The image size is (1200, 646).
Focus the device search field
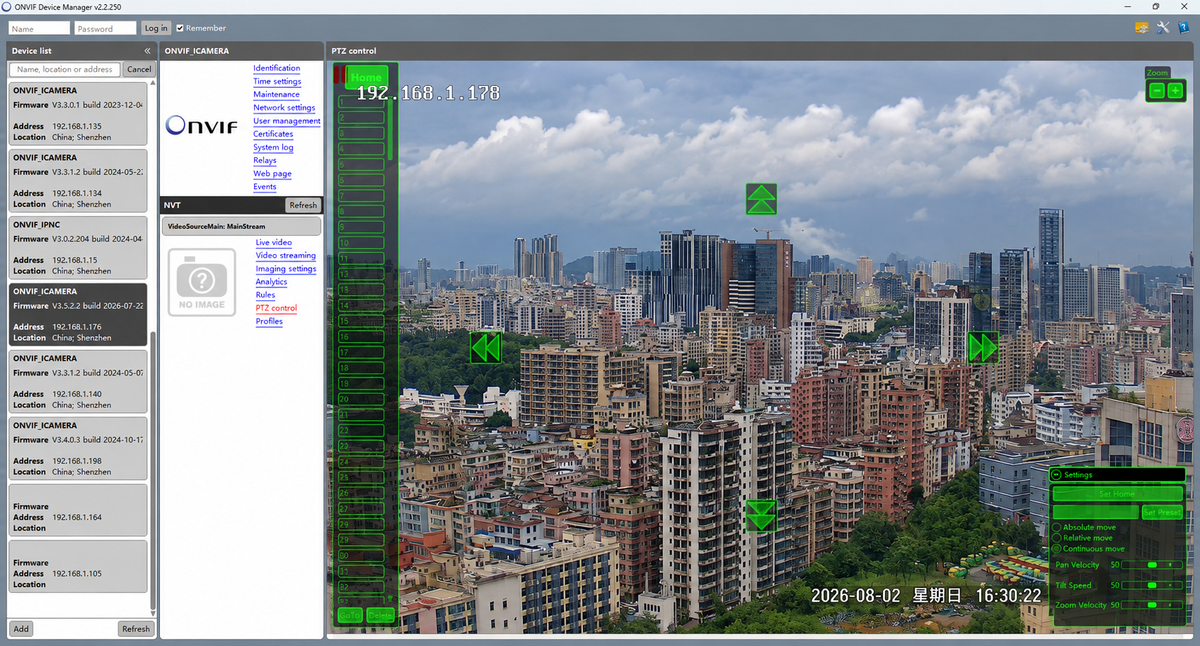click(65, 70)
